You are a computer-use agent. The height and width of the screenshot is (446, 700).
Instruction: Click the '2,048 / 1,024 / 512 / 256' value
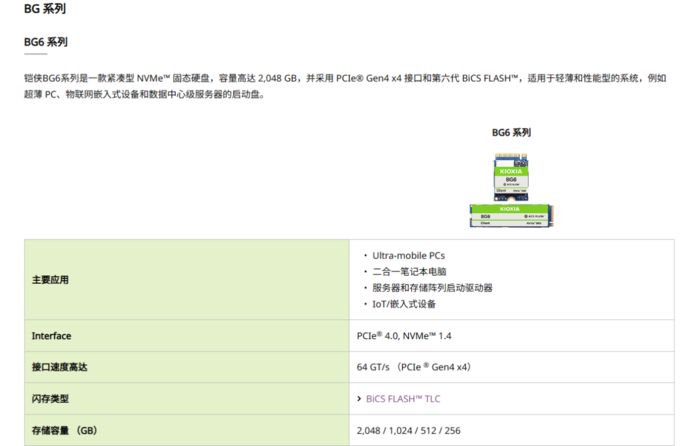pos(408,430)
